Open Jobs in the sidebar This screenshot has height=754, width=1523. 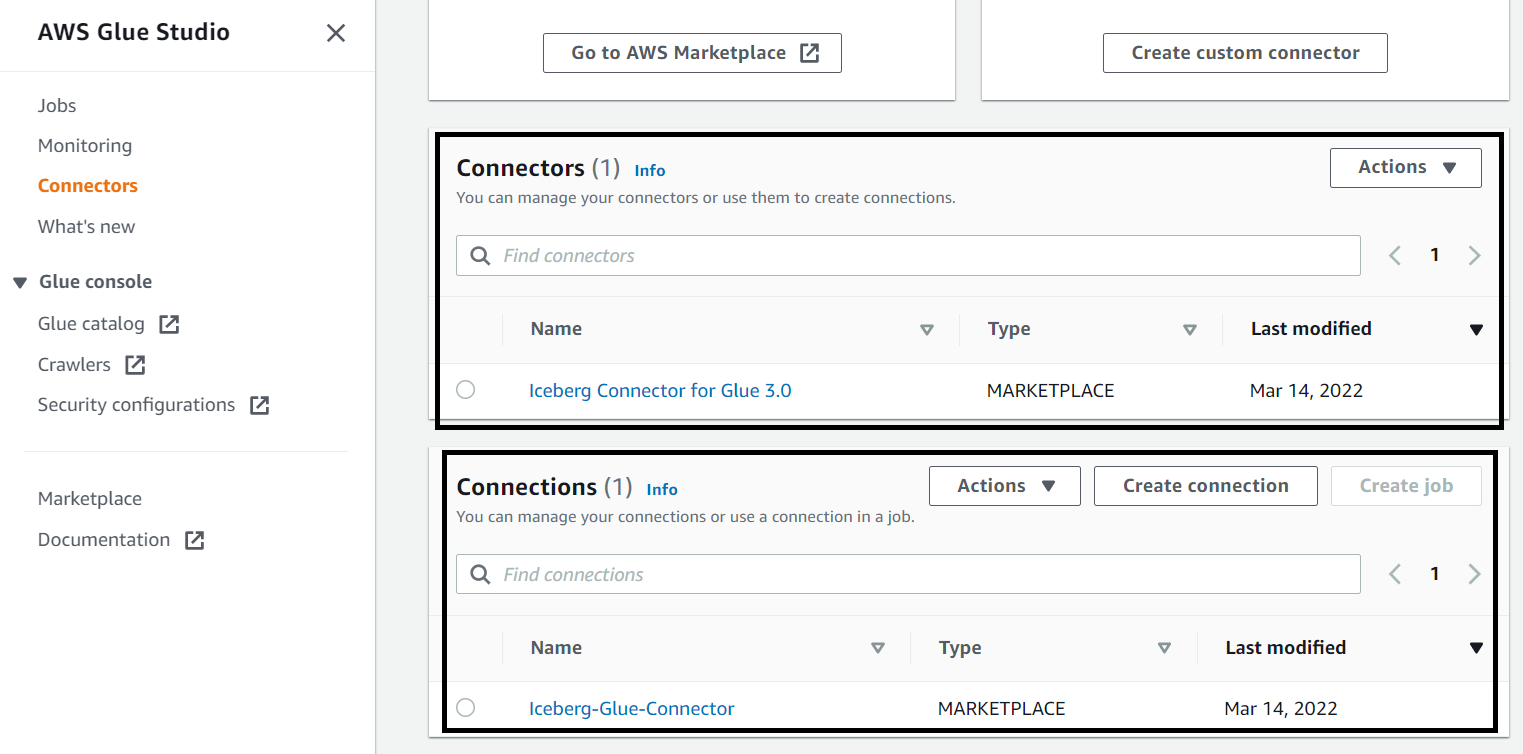[57, 106]
